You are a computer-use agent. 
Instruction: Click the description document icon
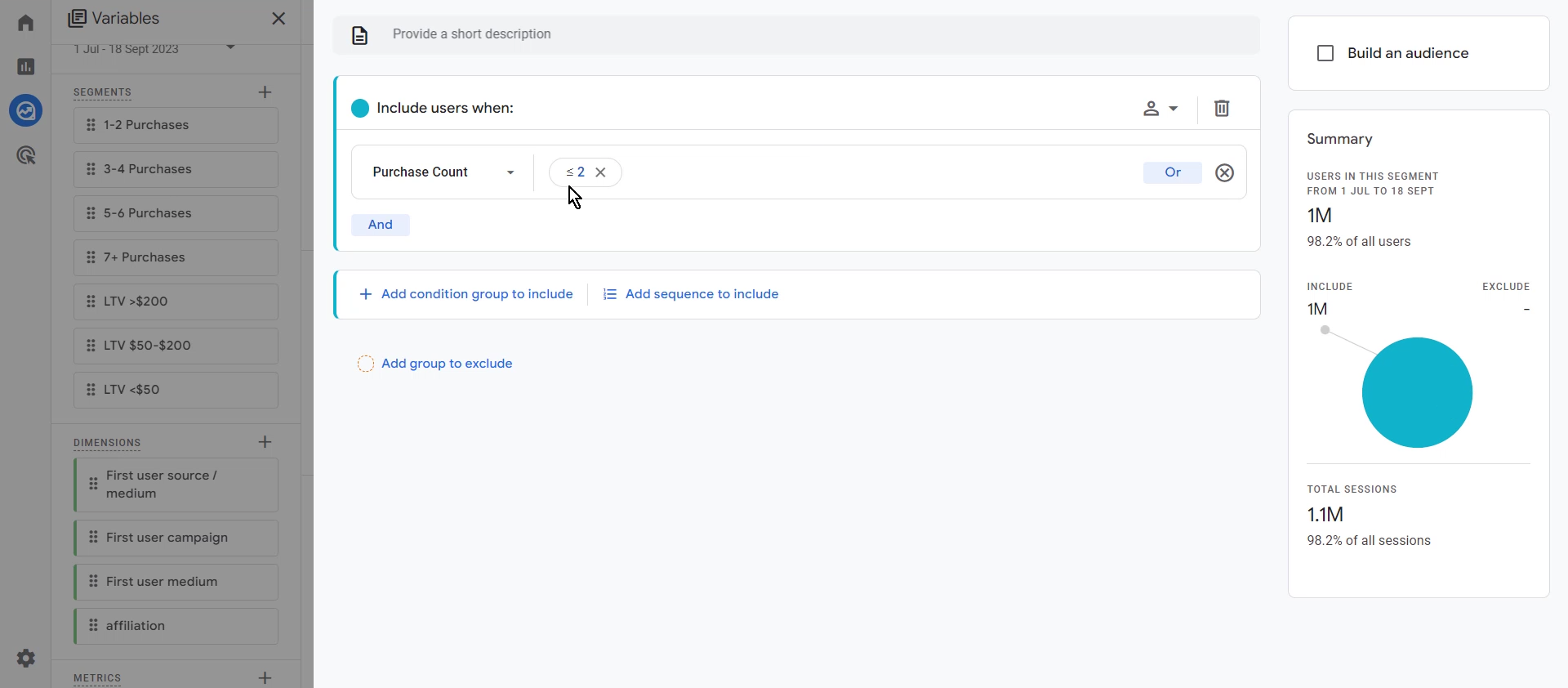click(x=360, y=35)
